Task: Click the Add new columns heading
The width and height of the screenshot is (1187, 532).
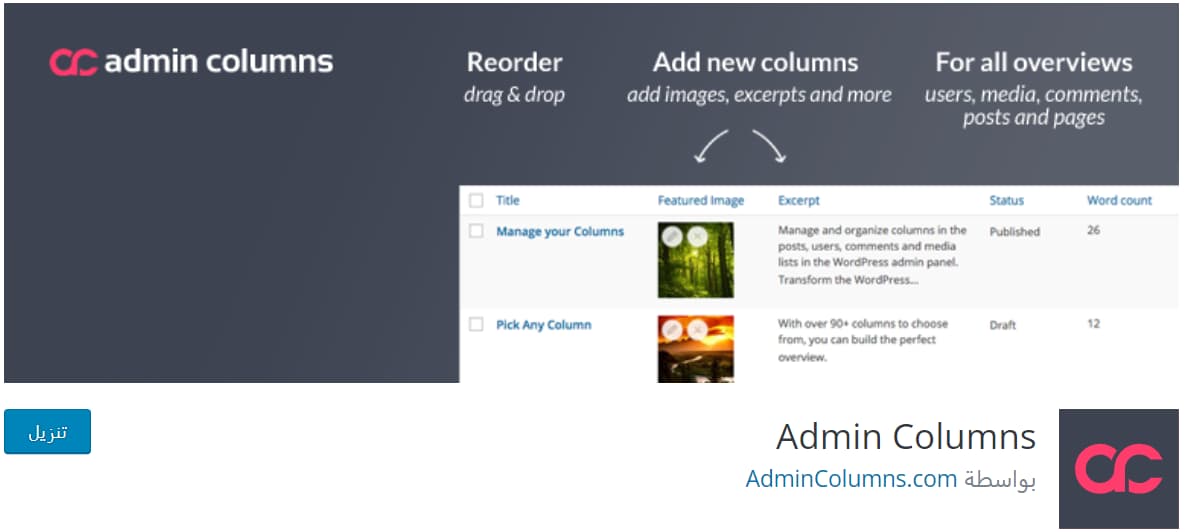Action: click(x=756, y=62)
